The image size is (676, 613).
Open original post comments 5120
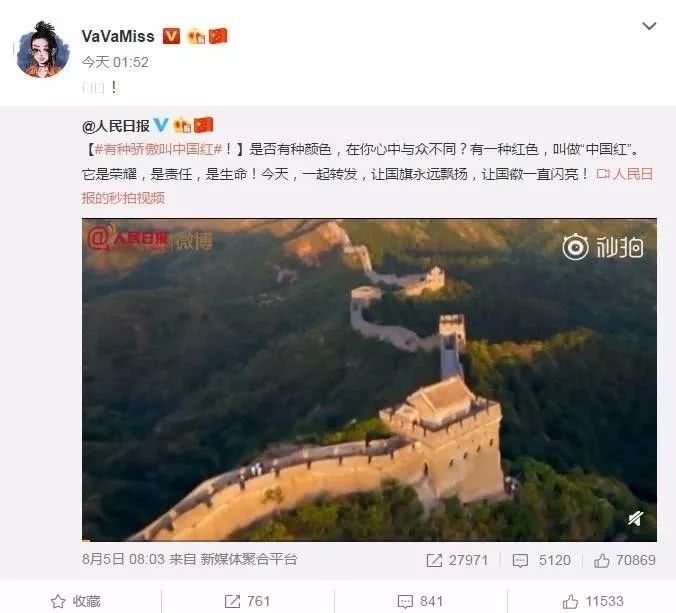tap(541, 560)
